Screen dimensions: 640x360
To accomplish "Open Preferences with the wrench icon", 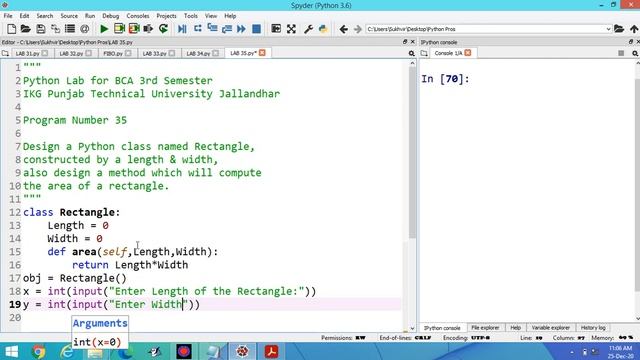I will [308, 29].
